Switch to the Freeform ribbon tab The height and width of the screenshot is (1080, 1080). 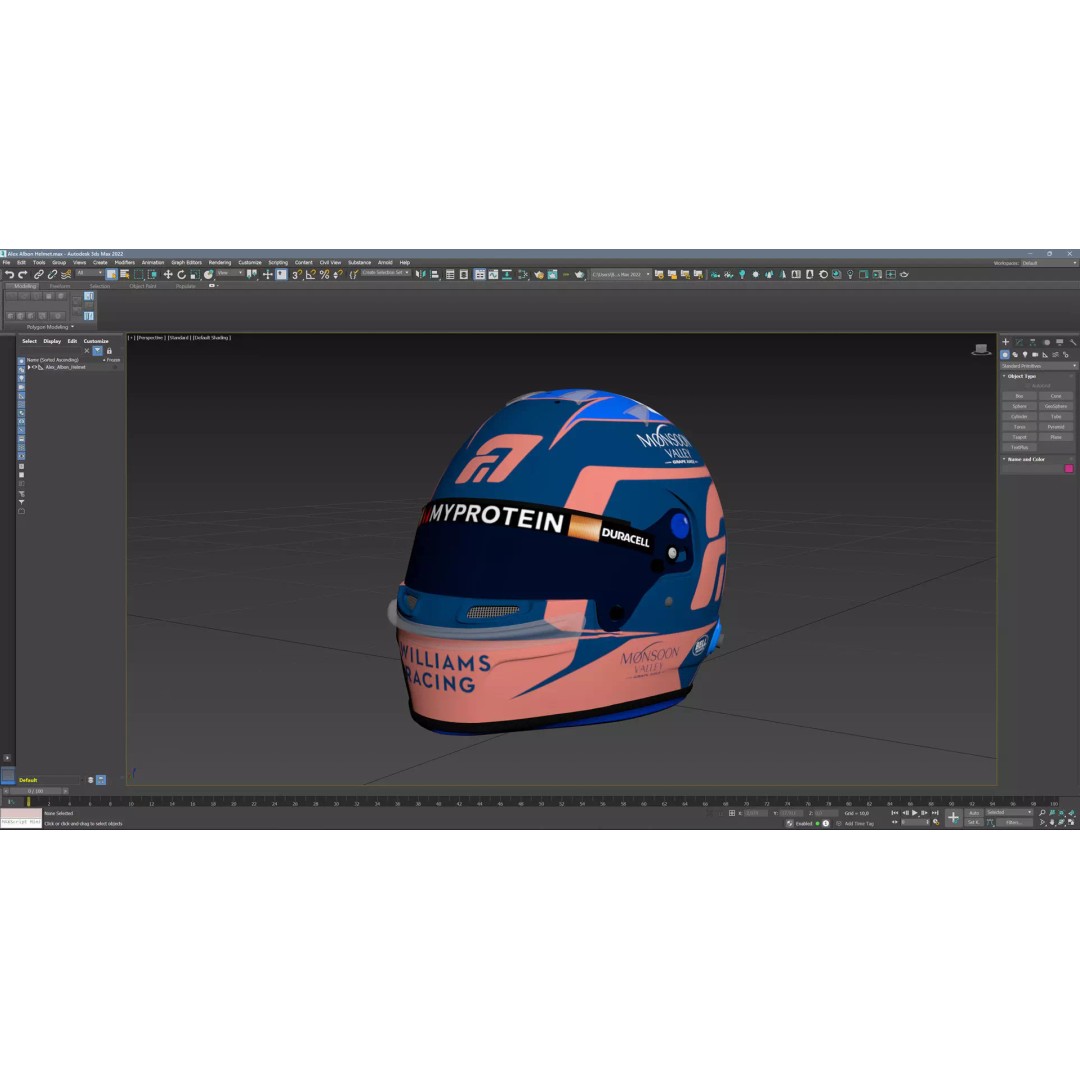(59, 285)
